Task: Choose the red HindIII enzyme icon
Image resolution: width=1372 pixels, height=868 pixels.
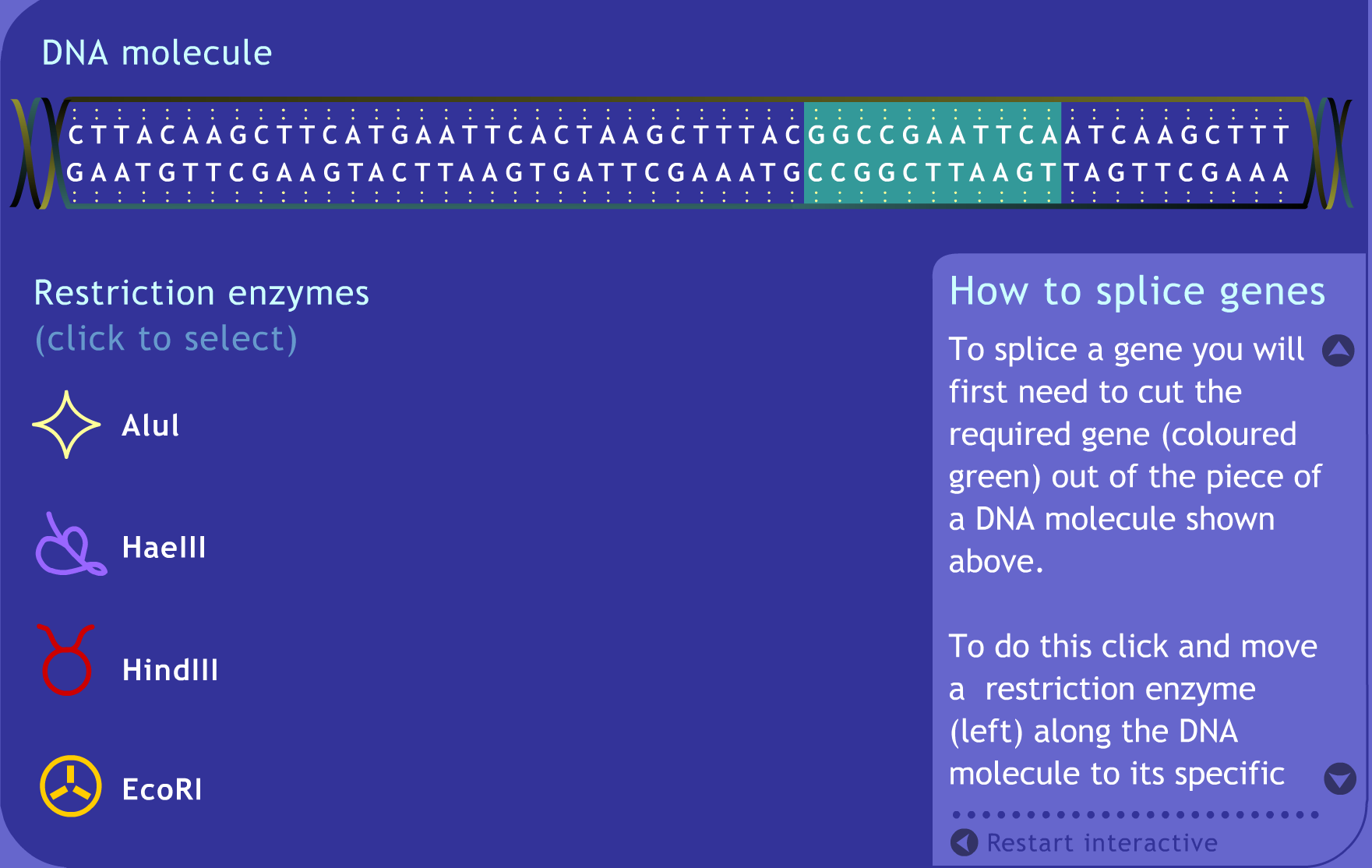Action: pos(66,661)
